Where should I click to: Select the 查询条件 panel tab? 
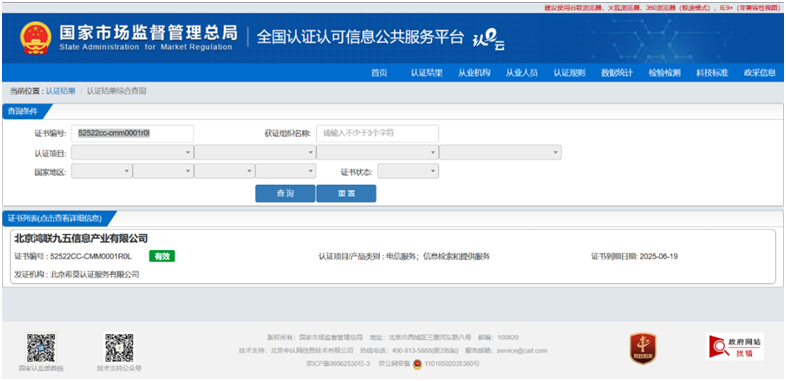(x=24, y=112)
